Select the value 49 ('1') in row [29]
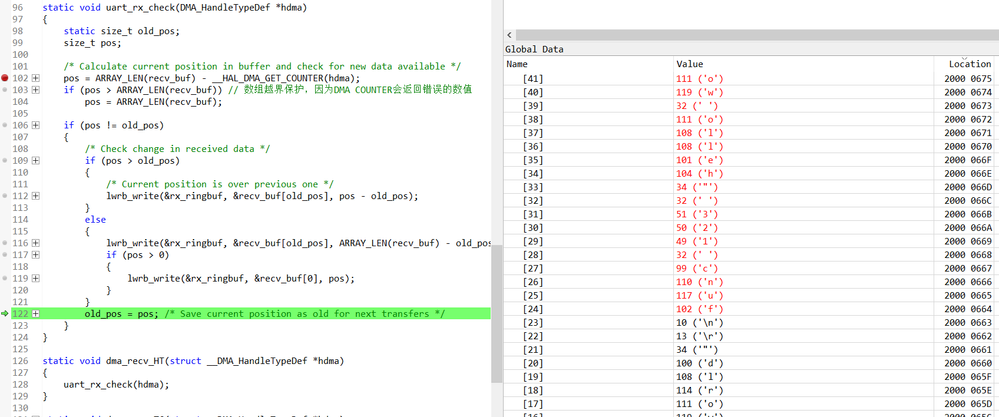This screenshot has height=417, width=999. coord(697,241)
